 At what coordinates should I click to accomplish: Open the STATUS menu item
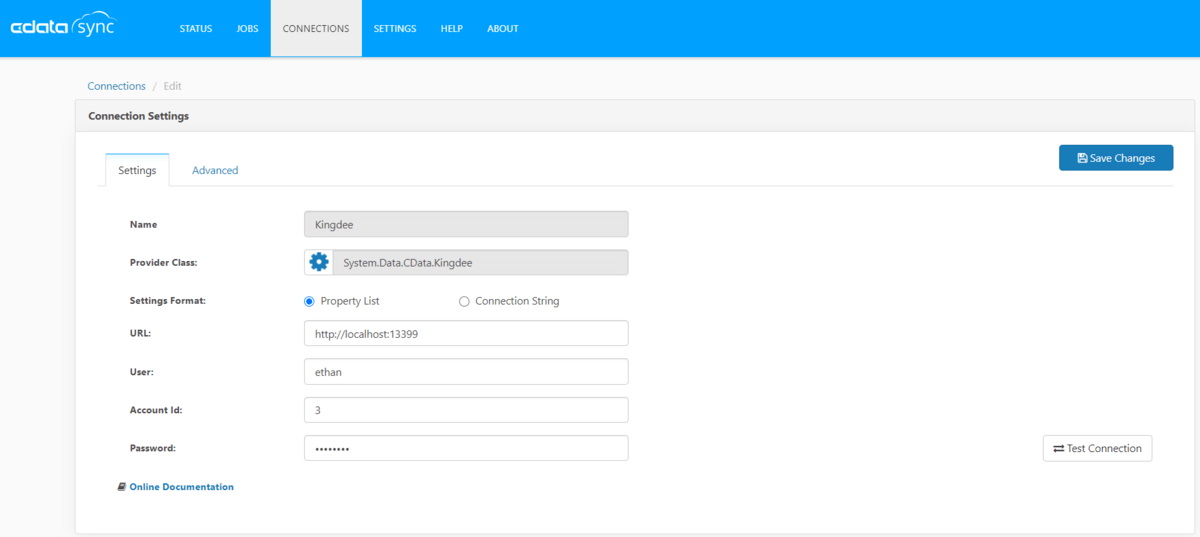(x=196, y=28)
